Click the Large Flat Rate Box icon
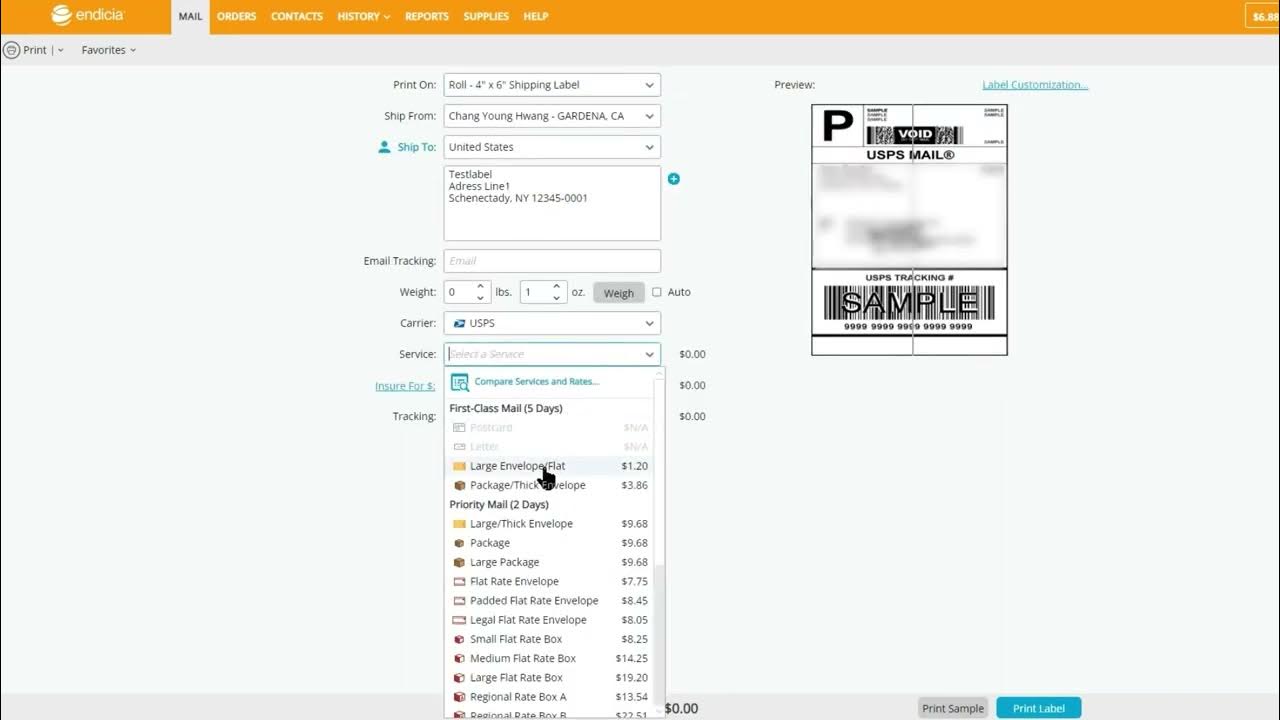 (x=459, y=678)
